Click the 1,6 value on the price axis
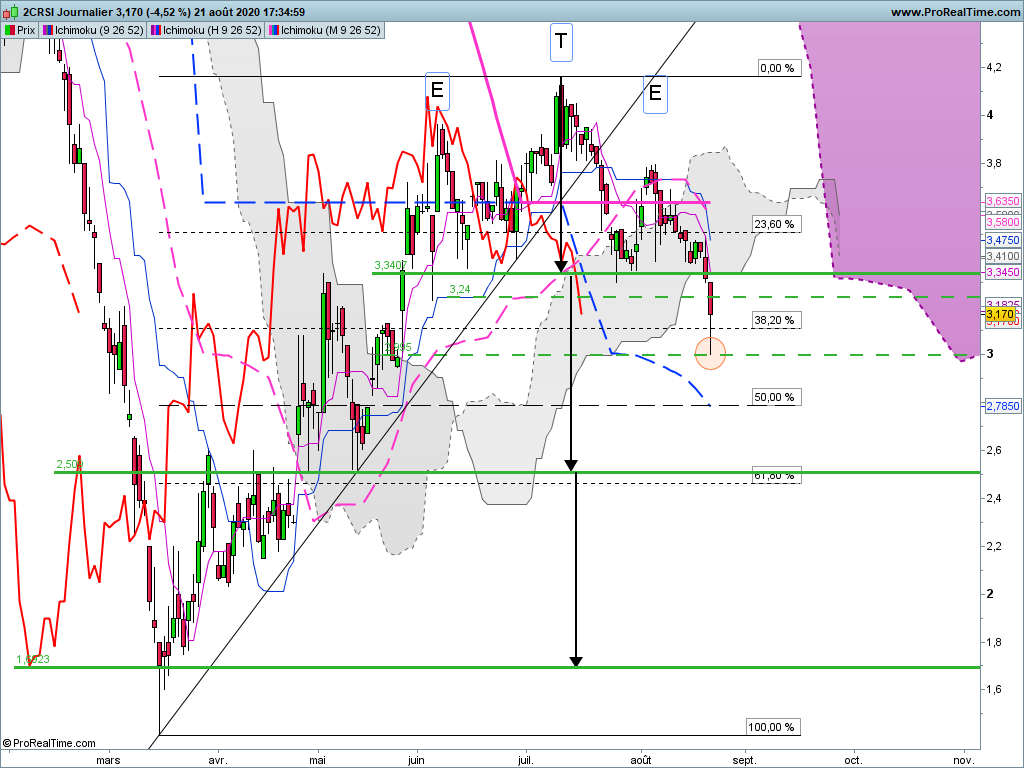This screenshot has height=768, width=1024. [x=994, y=690]
